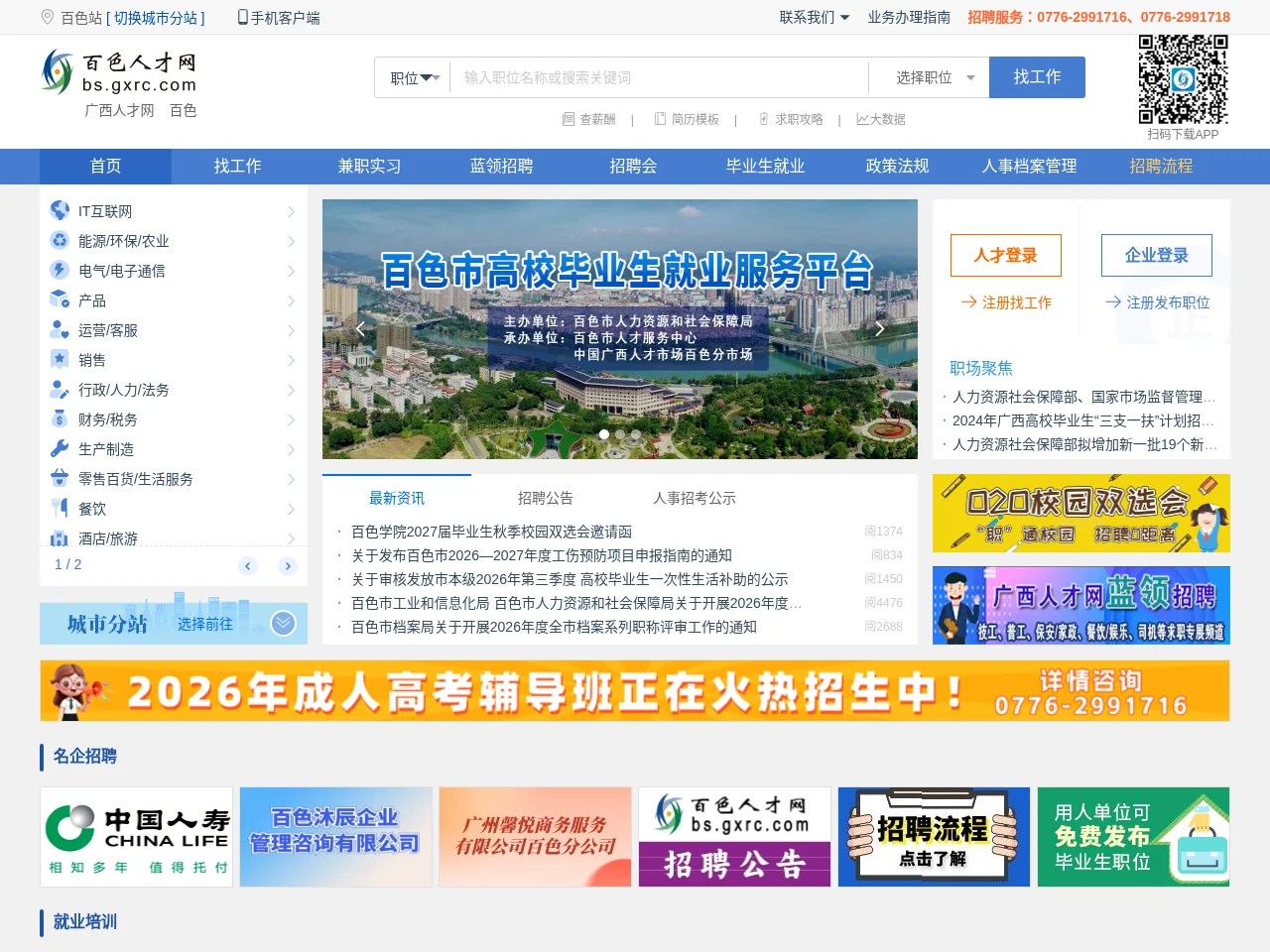
Task: Open news 百色学院2027届毕业生秋季校园双选会邀请函
Action: (x=491, y=532)
